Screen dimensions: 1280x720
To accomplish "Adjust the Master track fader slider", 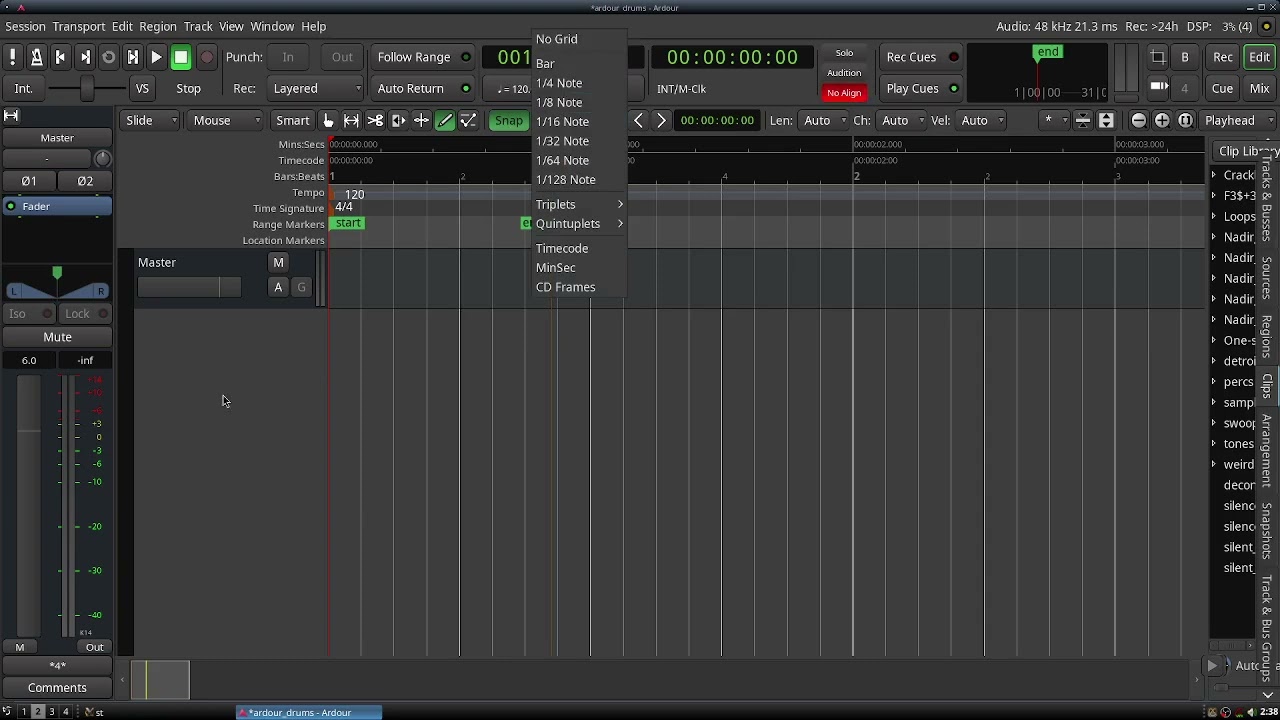I will [x=189, y=287].
